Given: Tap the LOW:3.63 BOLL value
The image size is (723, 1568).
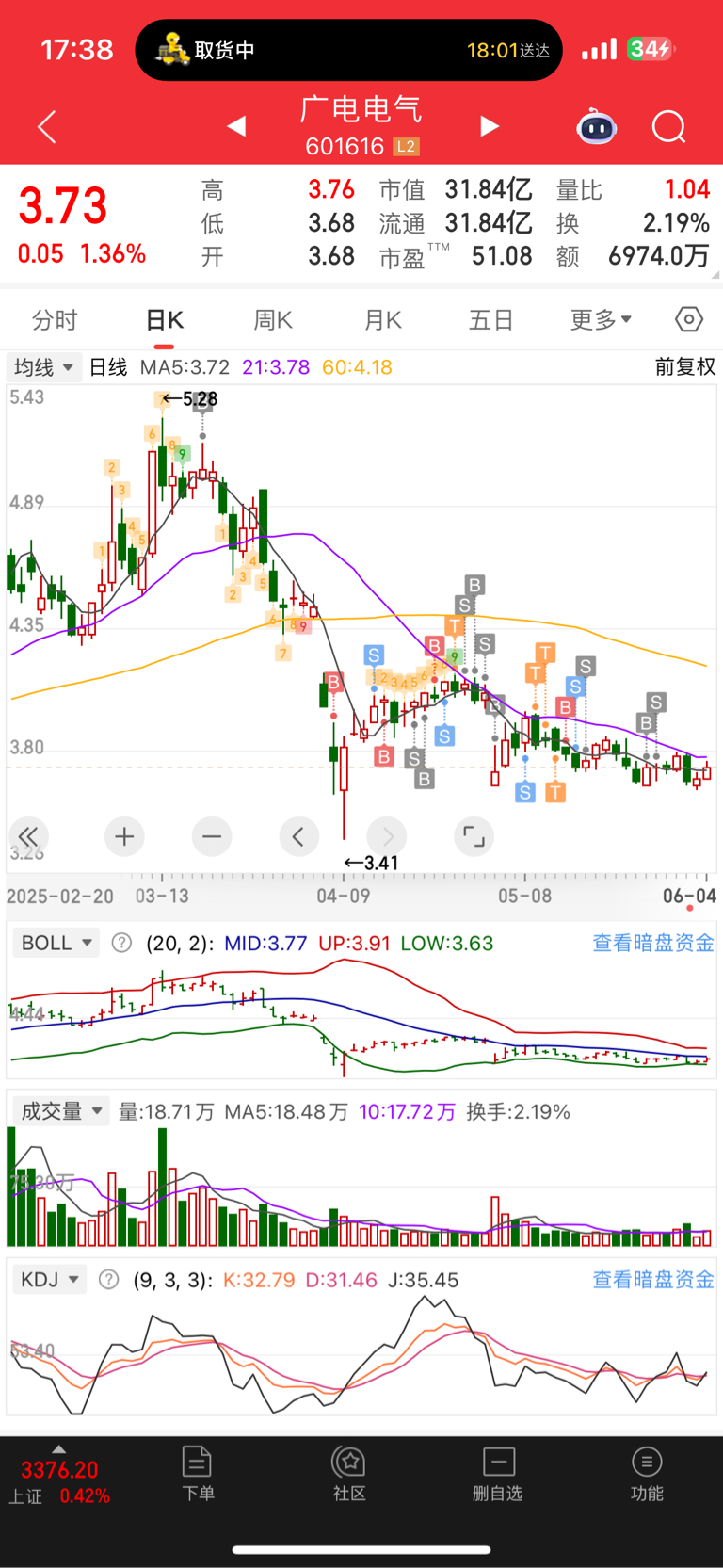Looking at the screenshot, I should [447, 943].
